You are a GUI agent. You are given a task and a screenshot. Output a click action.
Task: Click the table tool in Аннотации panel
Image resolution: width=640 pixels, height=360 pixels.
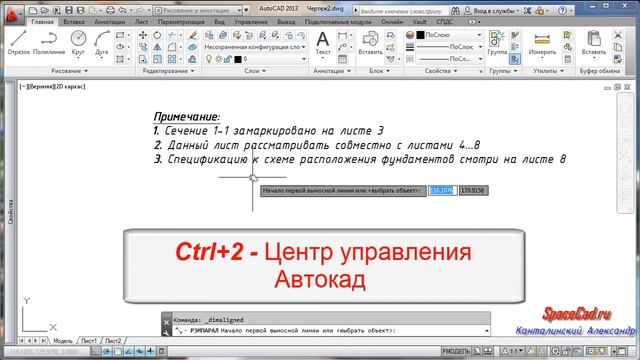pos(342,59)
